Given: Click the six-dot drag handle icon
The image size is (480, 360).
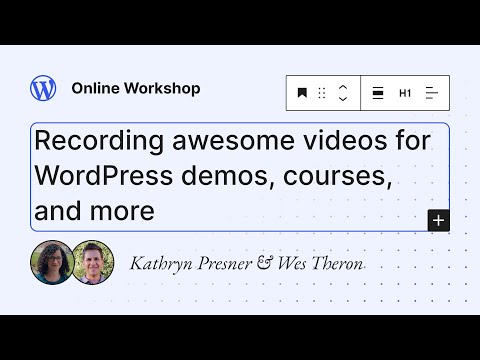Looking at the screenshot, I should (322, 93).
